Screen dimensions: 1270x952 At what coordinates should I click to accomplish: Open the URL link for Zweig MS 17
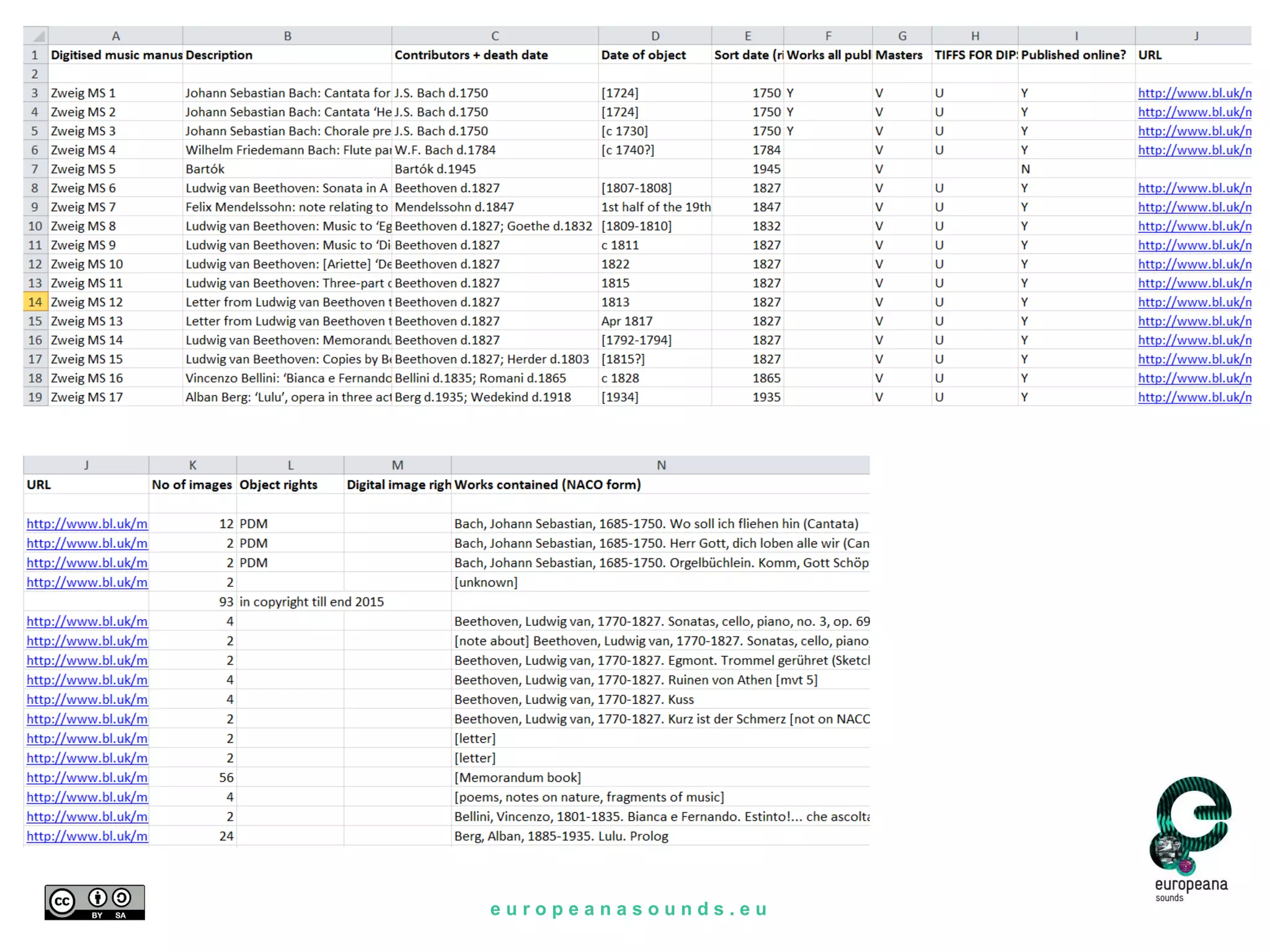point(1194,397)
